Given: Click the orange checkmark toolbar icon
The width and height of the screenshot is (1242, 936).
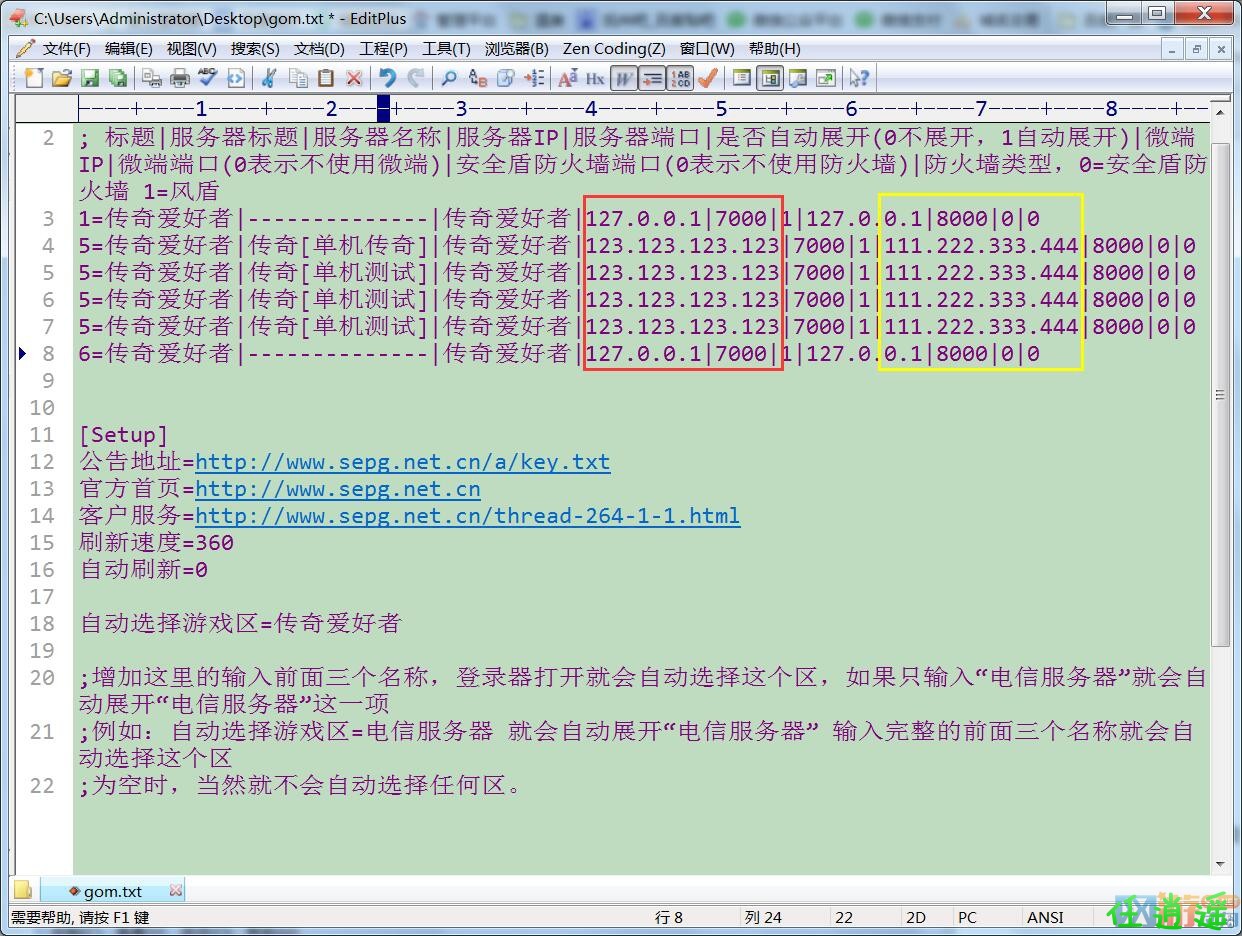Looking at the screenshot, I should tap(708, 78).
